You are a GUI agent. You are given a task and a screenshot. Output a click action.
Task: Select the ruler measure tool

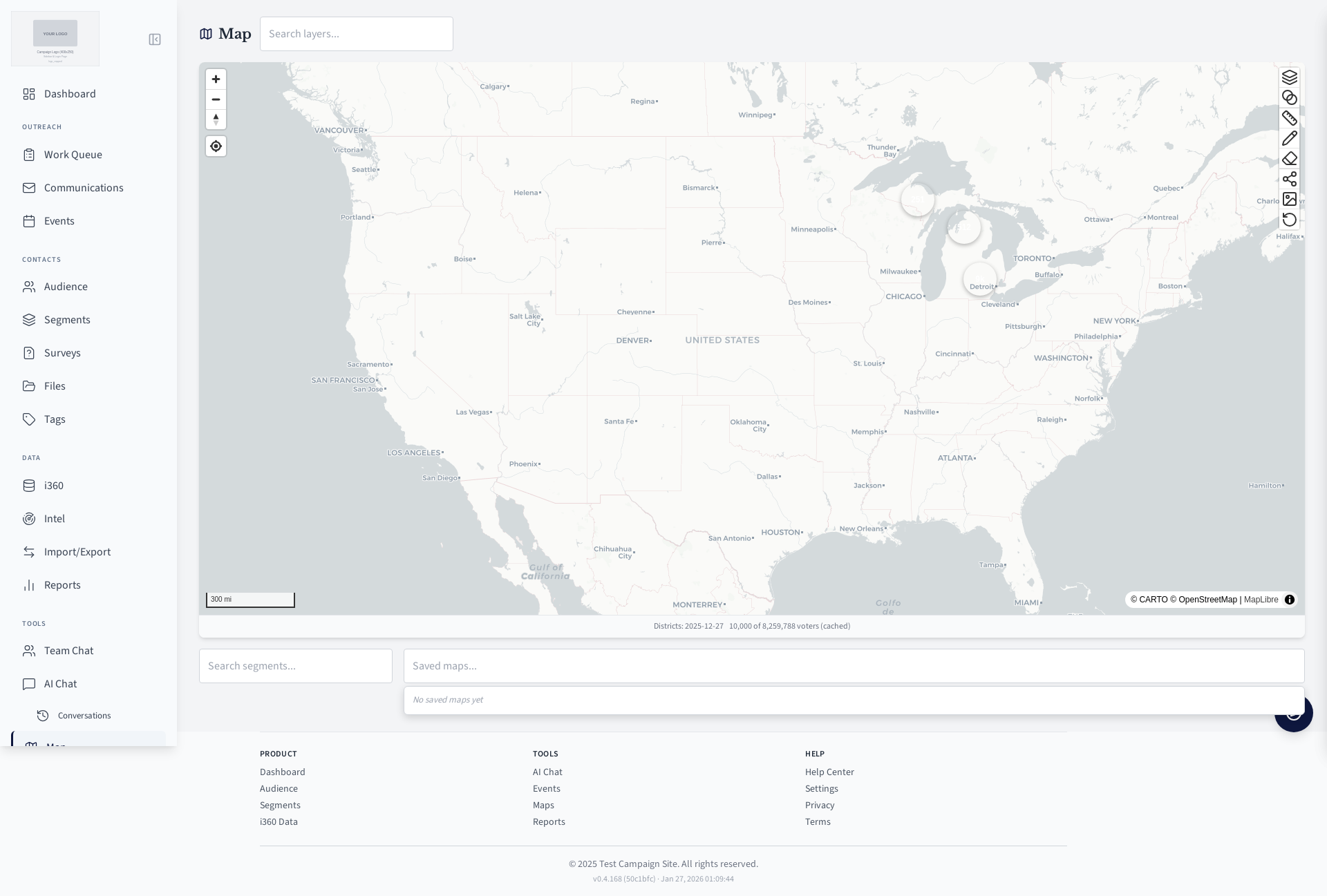[x=1289, y=118]
